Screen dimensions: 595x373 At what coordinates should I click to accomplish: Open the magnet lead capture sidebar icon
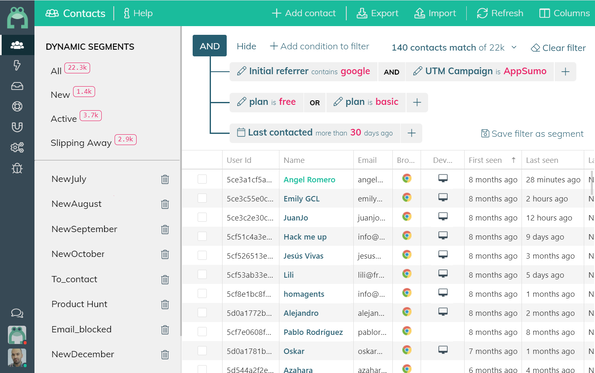coord(17,127)
